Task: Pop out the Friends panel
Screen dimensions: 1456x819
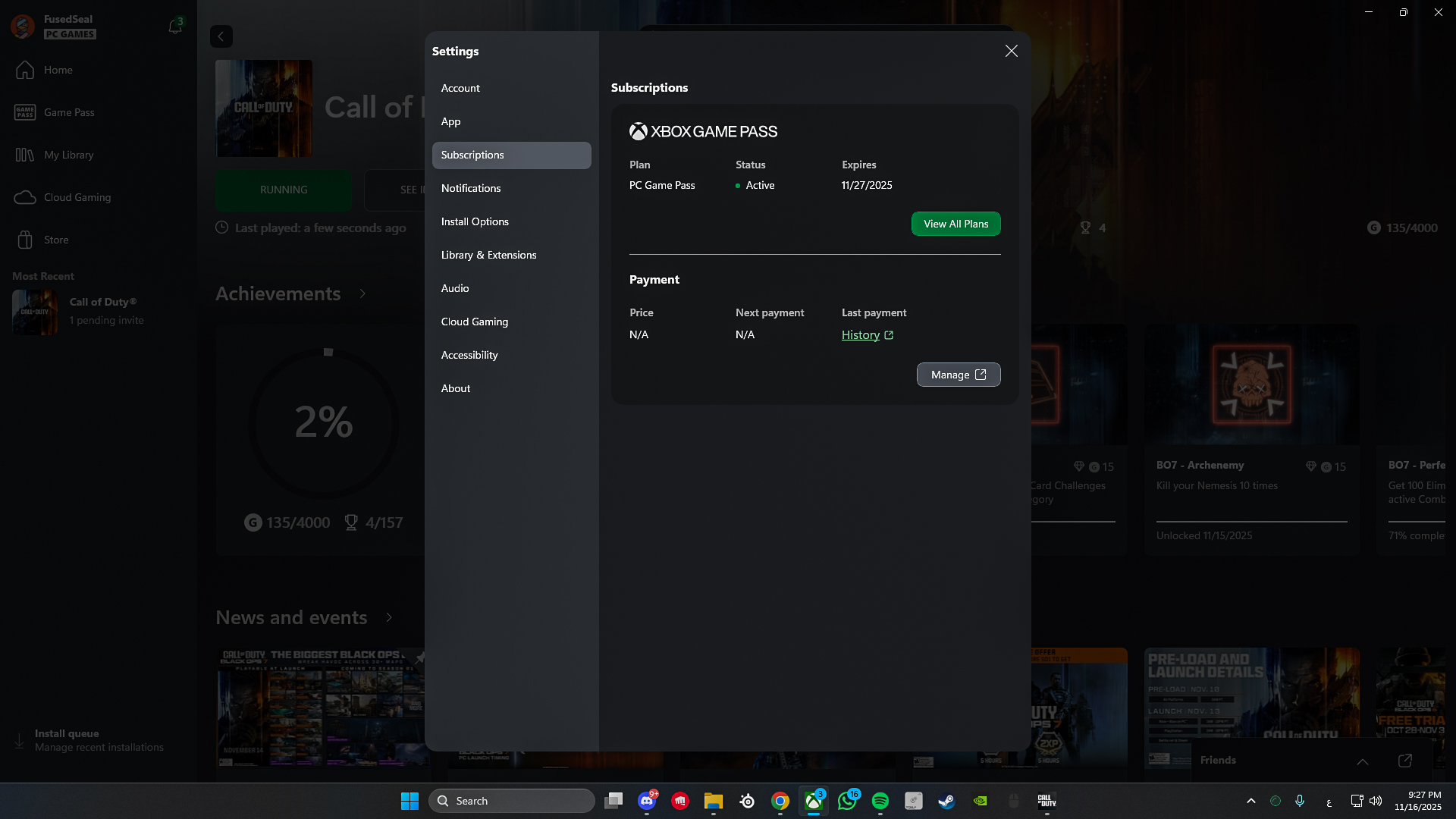Action: point(1404,761)
